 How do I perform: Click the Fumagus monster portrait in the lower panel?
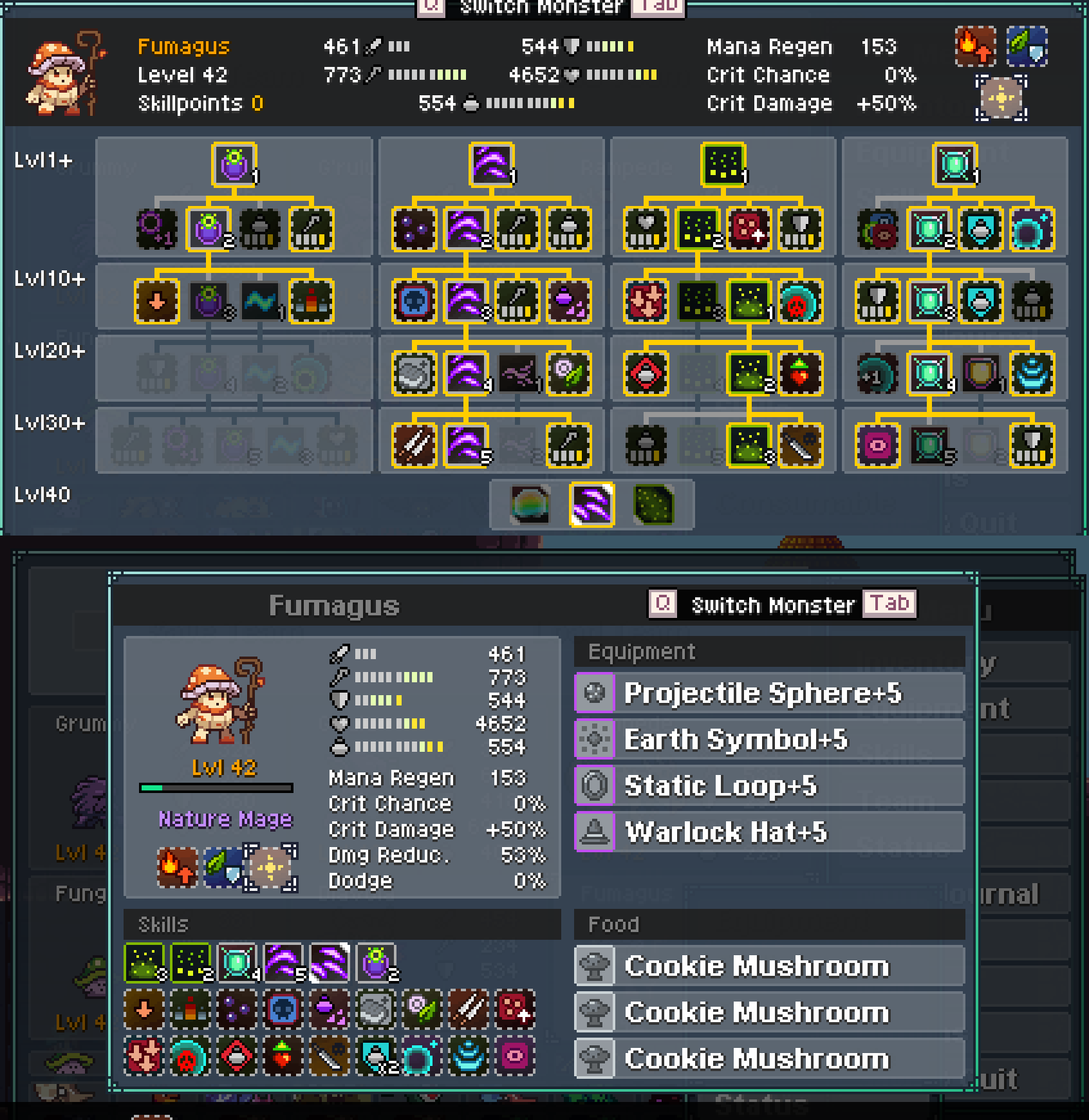pos(219,701)
